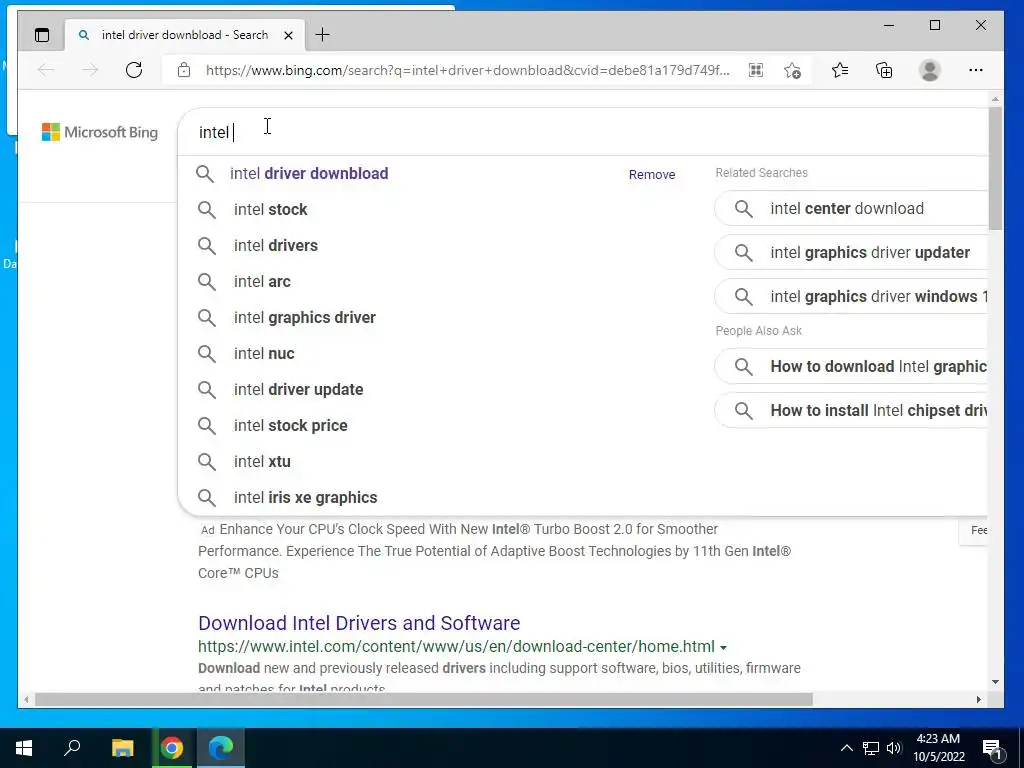This screenshot has width=1024, height=768.
Task: Open the taskbar clock and date
Action: click(938, 748)
